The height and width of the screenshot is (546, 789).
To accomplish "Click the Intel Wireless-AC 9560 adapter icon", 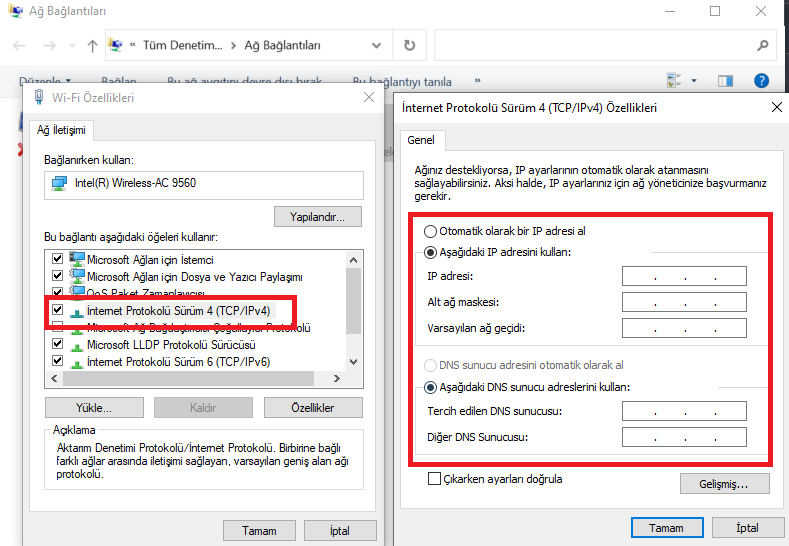I will (x=59, y=183).
